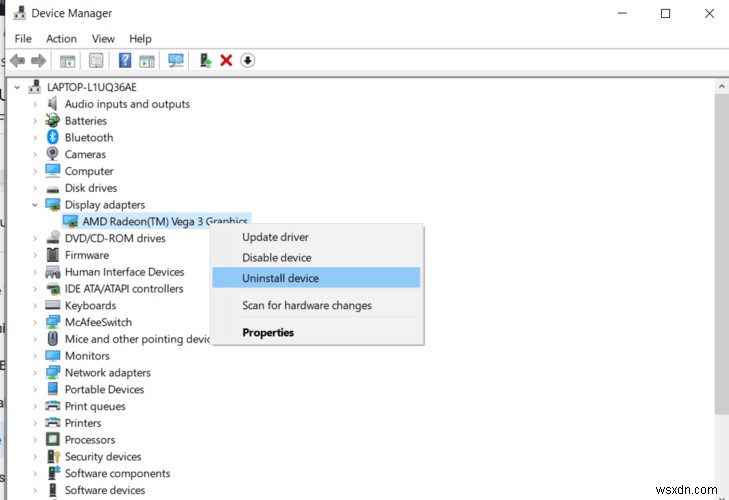The image size is (729, 500).
Task: Click the scan for hardware changes monitor icon
Action: (176, 60)
